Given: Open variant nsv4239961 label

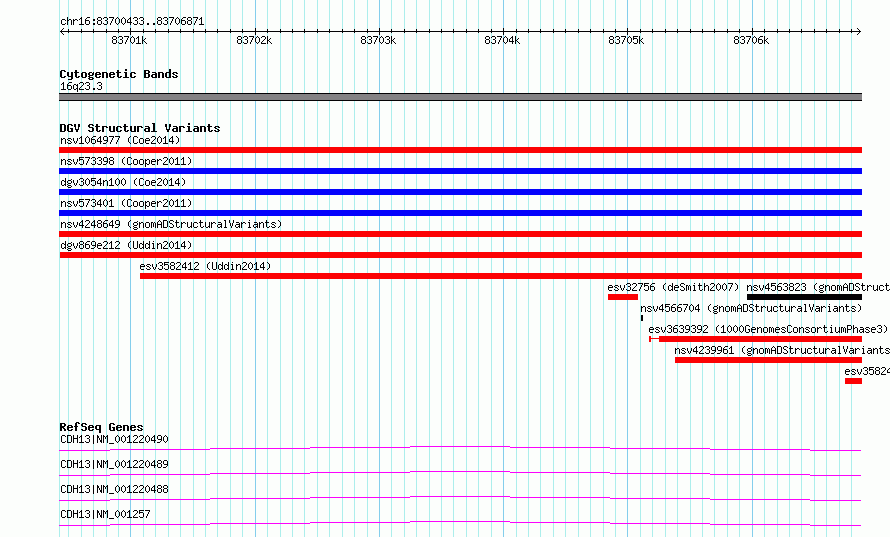Looking at the screenshot, I should (x=782, y=350).
